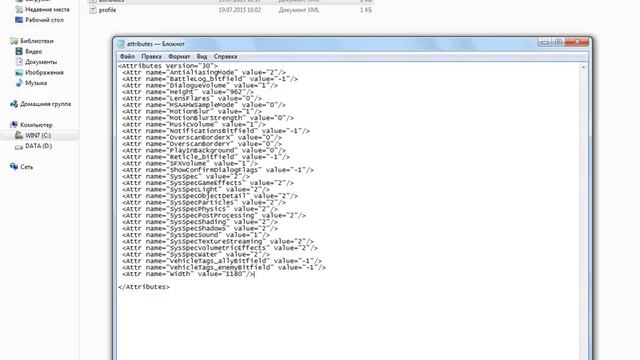This screenshot has width=640, height=360.
Task: Click the BattleLog_bitfield attribute line
Action: [210, 79]
